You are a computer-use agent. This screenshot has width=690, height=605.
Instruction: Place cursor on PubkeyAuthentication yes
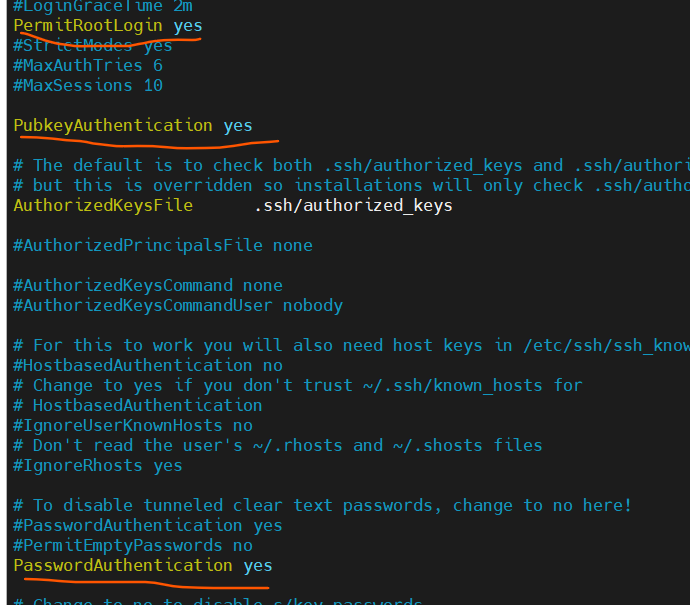coord(133,126)
